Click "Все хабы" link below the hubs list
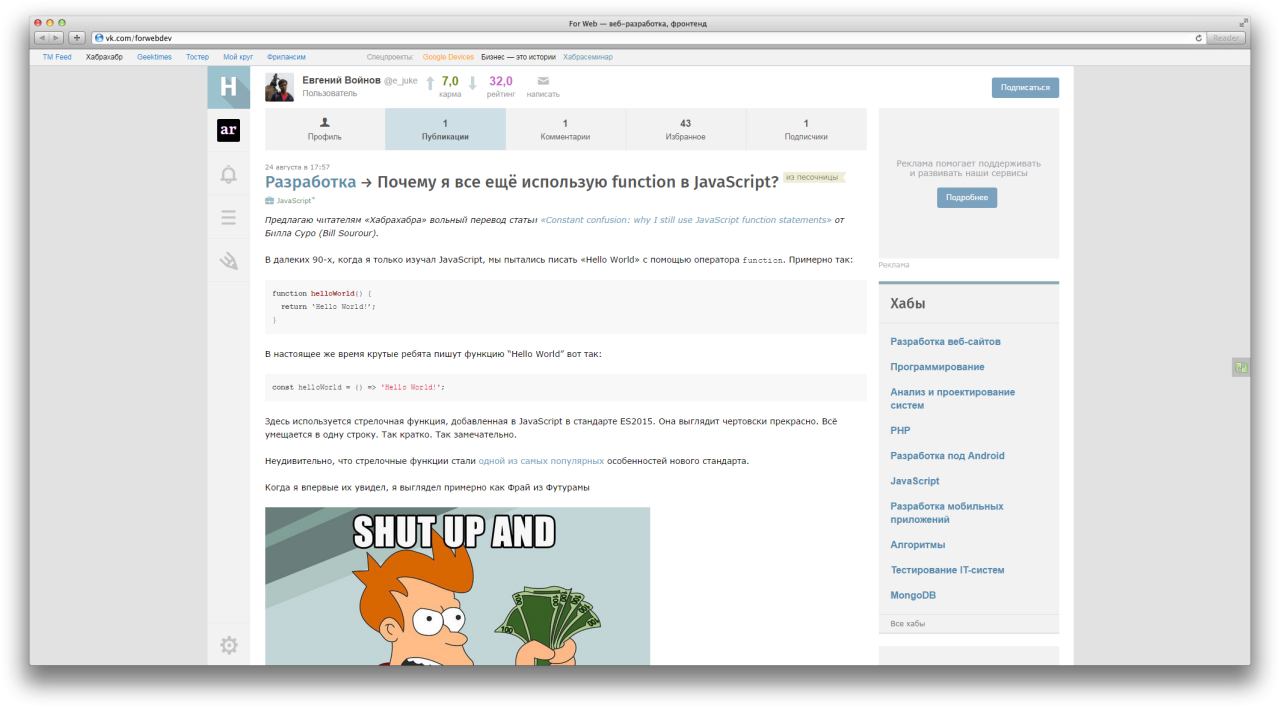This screenshot has height=708, width=1280. [x=907, y=624]
